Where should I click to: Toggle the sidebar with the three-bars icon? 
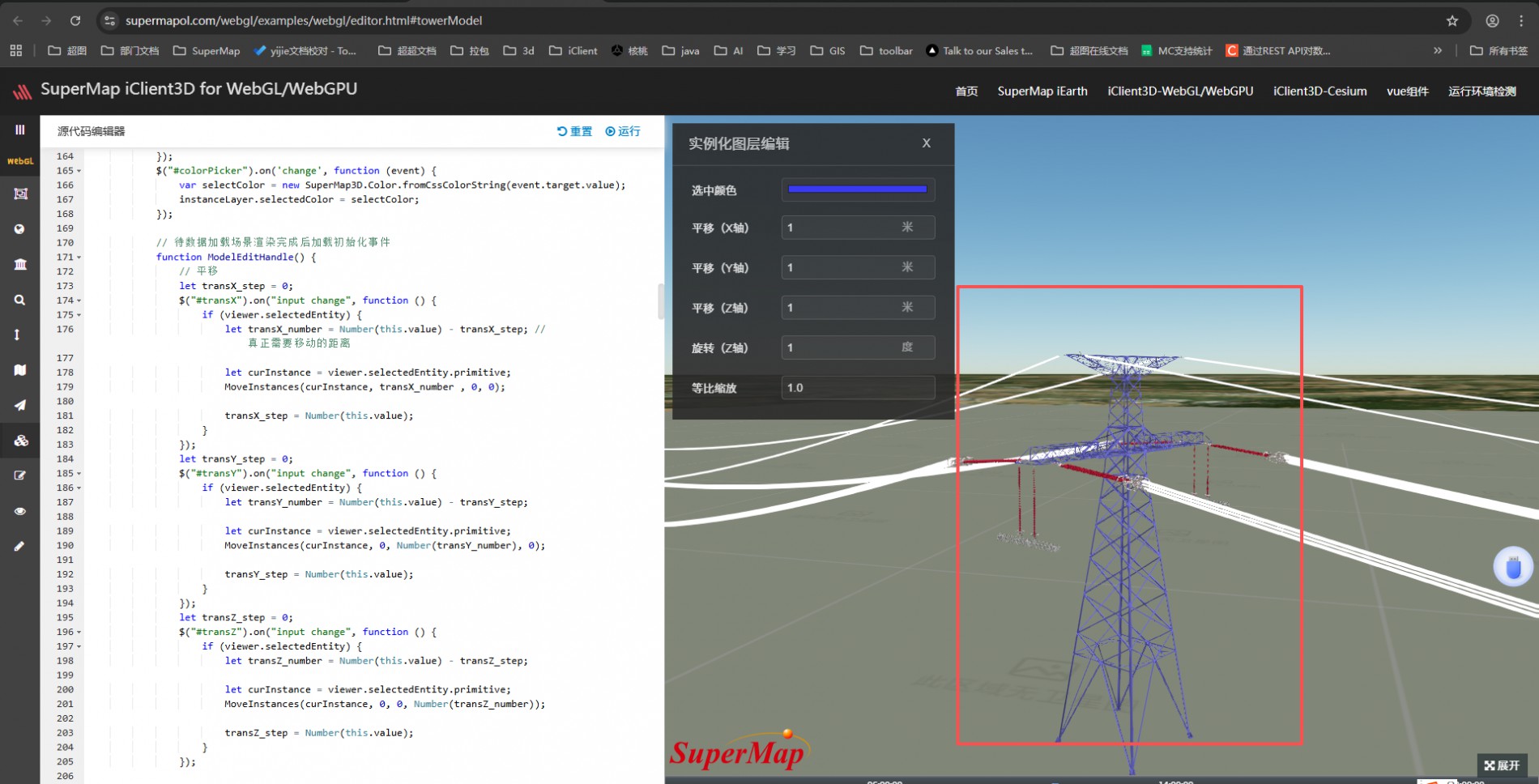pos(19,130)
